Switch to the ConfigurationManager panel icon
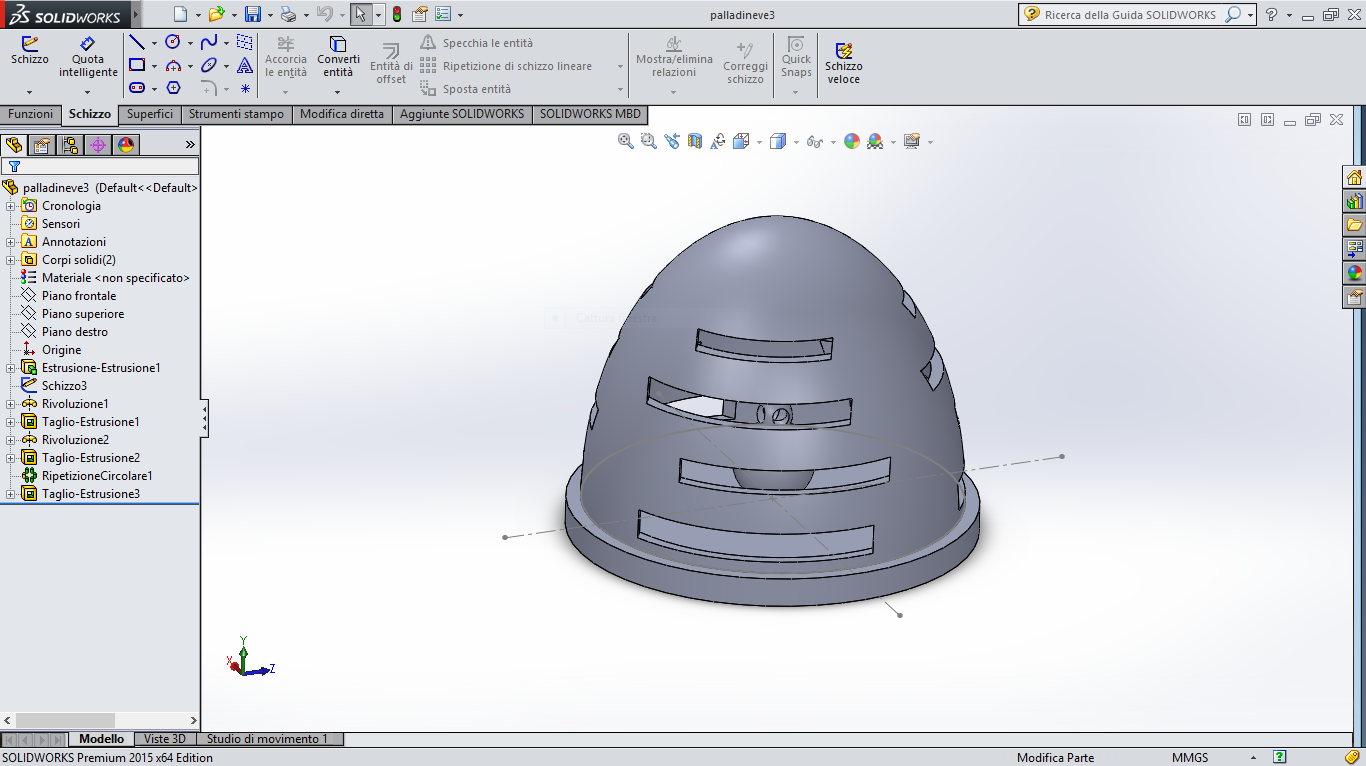This screenshot has width=1366, height=766. pyautogui.click(x=70, y=145)
